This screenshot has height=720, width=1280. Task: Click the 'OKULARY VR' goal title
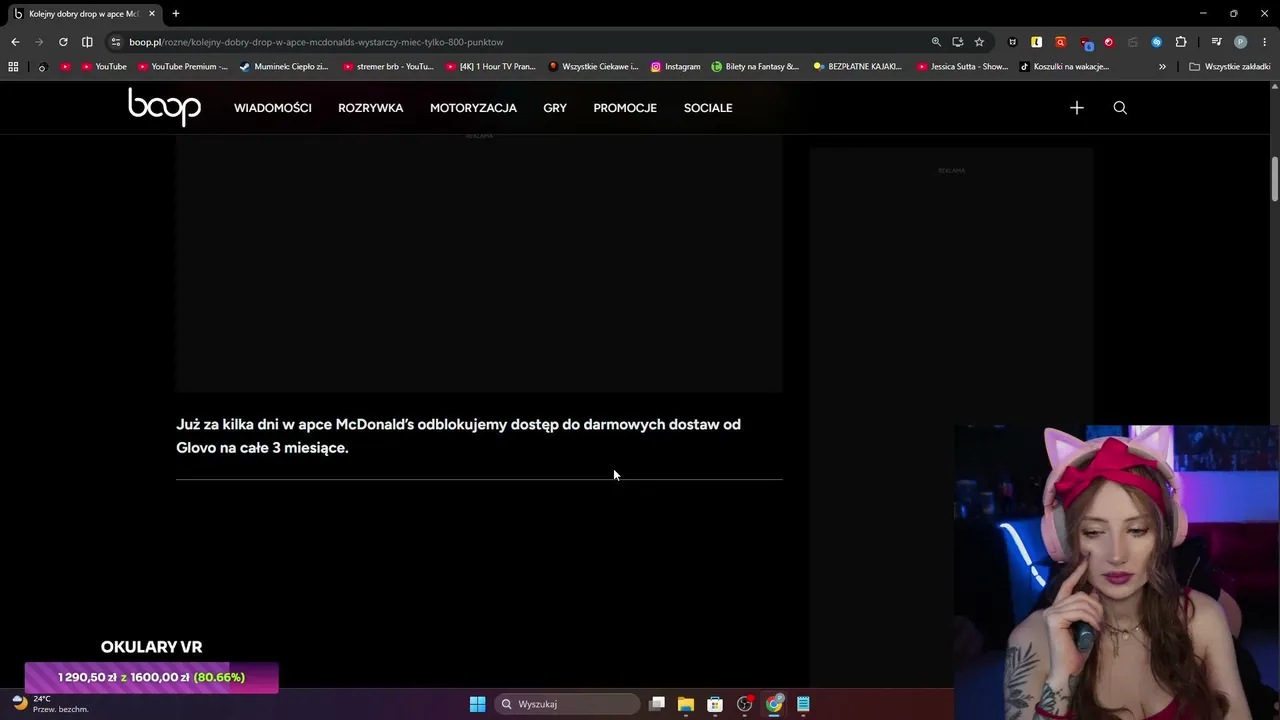pos(152,647)
